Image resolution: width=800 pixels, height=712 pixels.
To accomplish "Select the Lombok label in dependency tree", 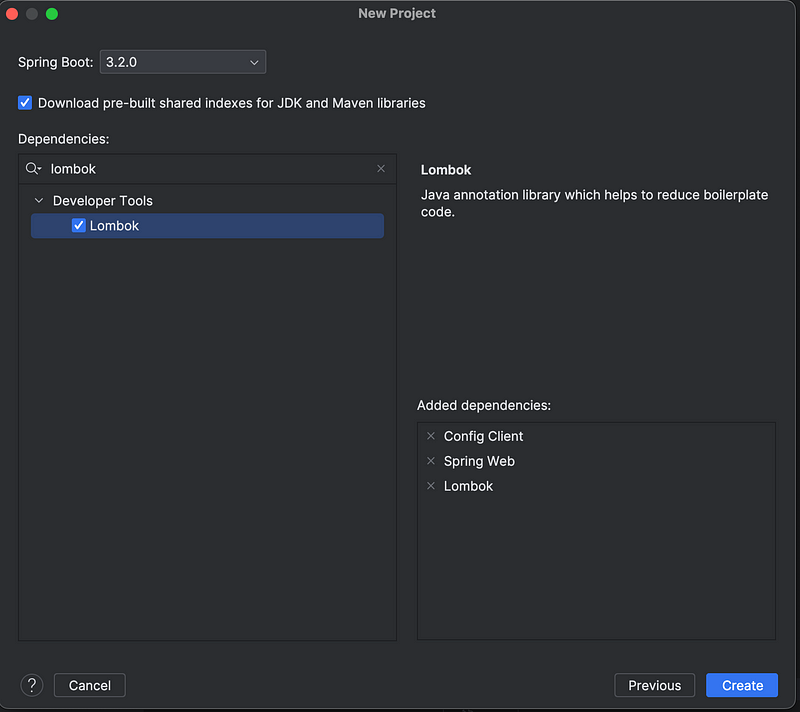I will 114,226.
